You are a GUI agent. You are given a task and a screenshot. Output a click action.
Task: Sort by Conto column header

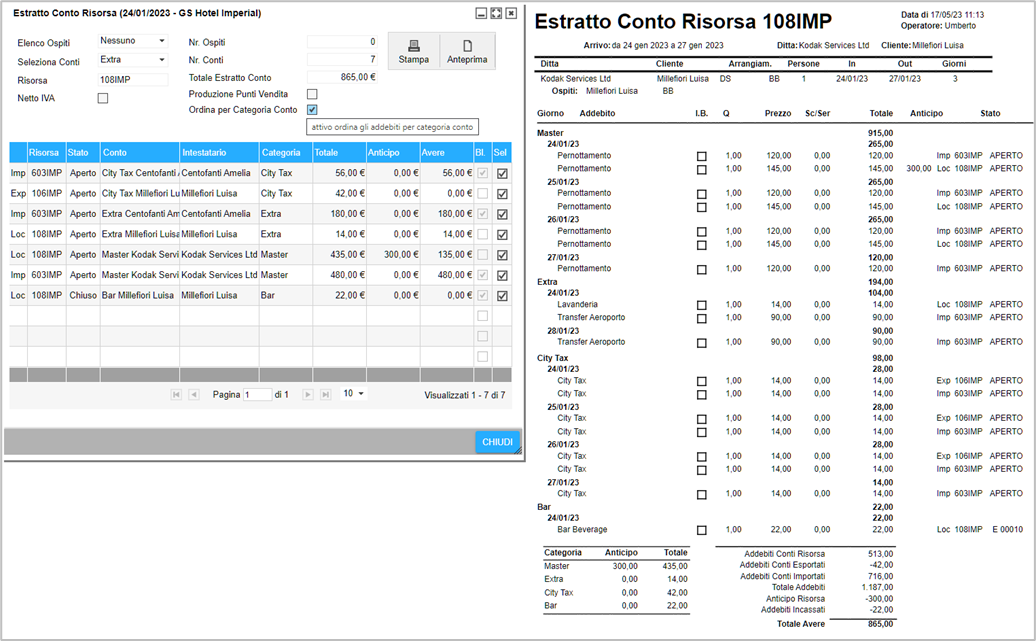[139, 153]
